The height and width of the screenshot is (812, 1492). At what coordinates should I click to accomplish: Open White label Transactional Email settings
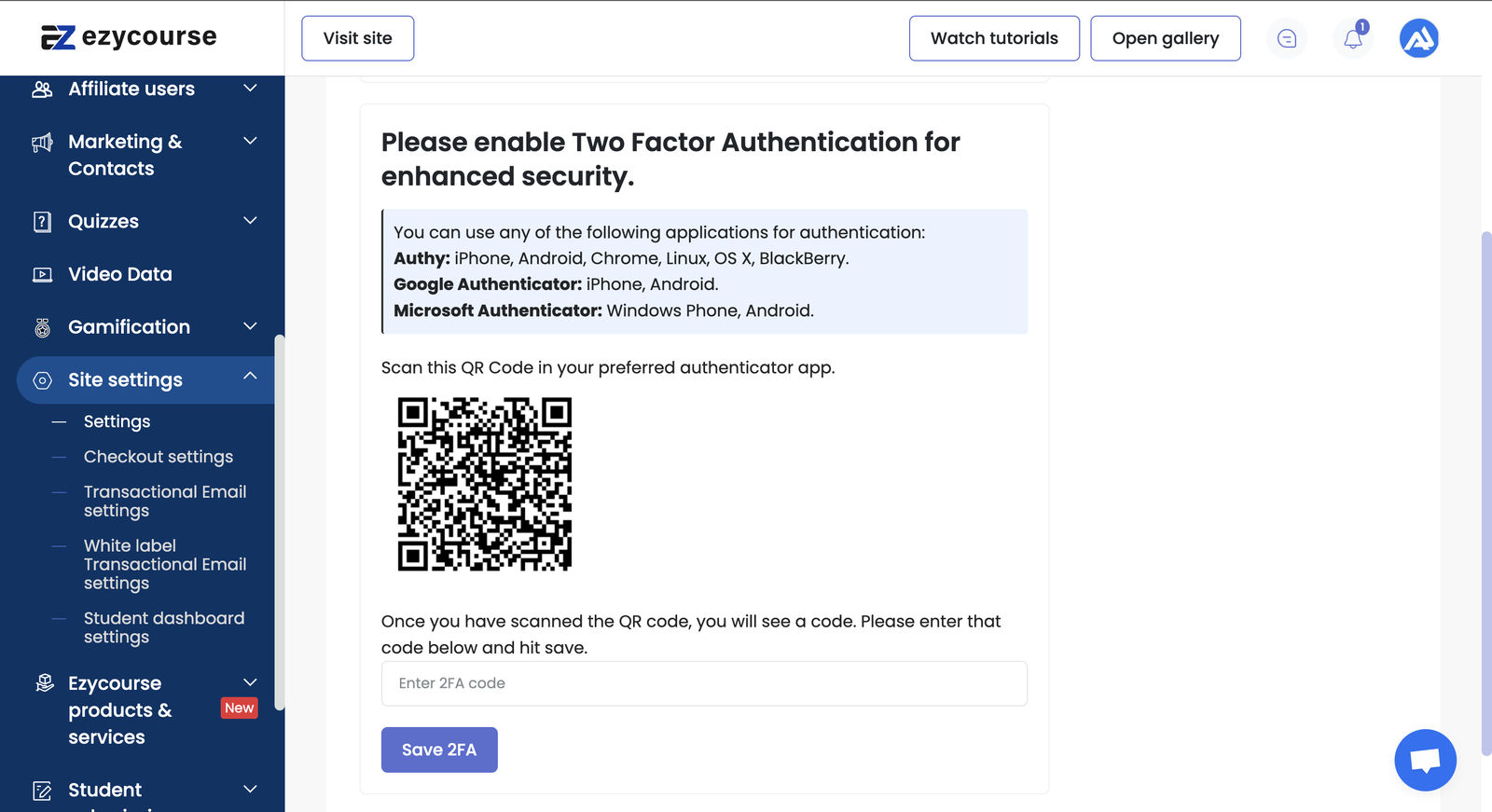click(x=165, y=564)
